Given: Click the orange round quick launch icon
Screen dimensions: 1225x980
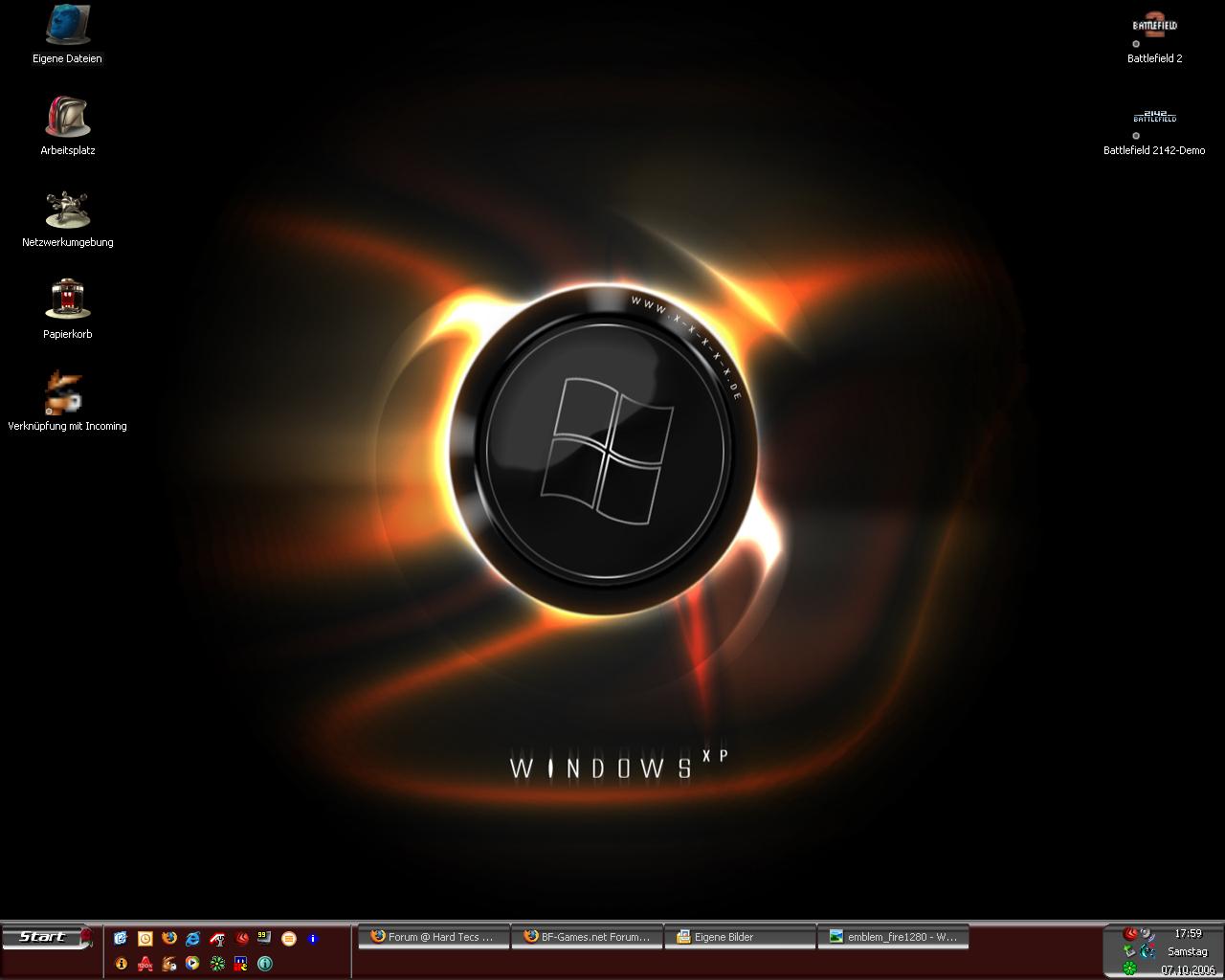Looking at the screenshot, I should (x=289, y=939).
